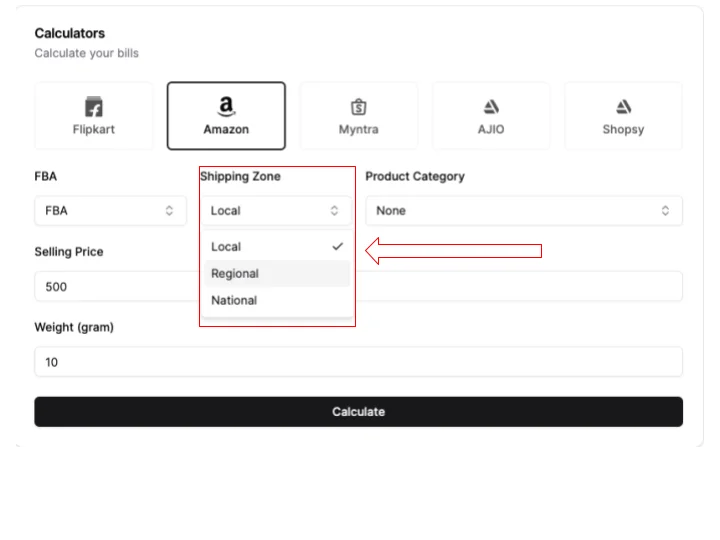This screenshot has height=540, width=720.
Task: Open the Shopsy calculator tab
Action: [623, 116]
